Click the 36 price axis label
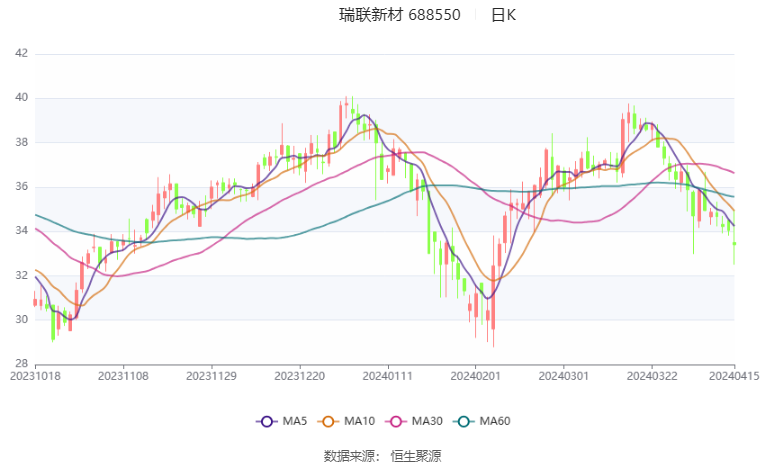This screenshot has height=465, width=765. click(20, 187)
